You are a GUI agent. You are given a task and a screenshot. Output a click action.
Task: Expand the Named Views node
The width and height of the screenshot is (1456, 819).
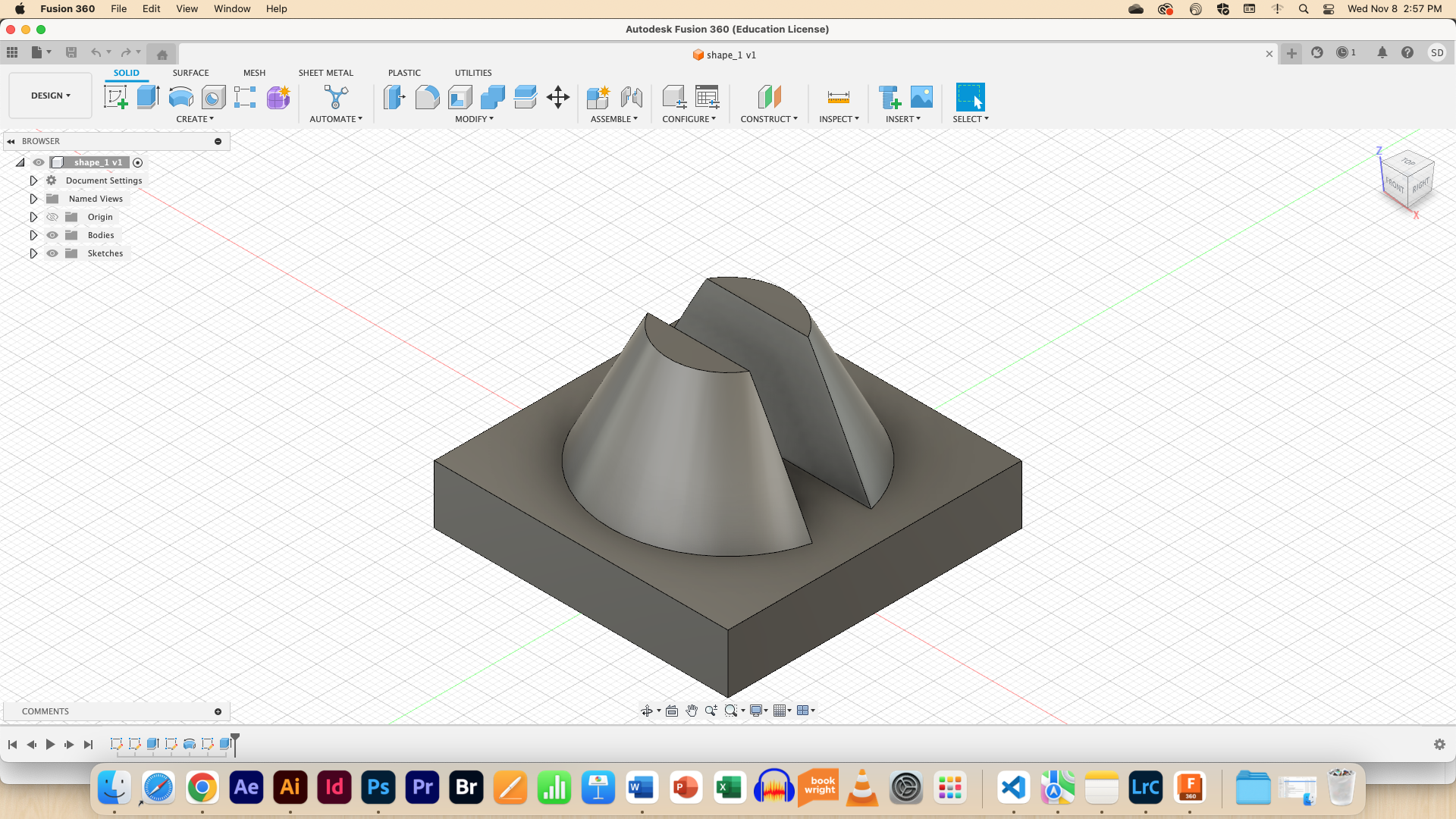click(x=33, y=199)
